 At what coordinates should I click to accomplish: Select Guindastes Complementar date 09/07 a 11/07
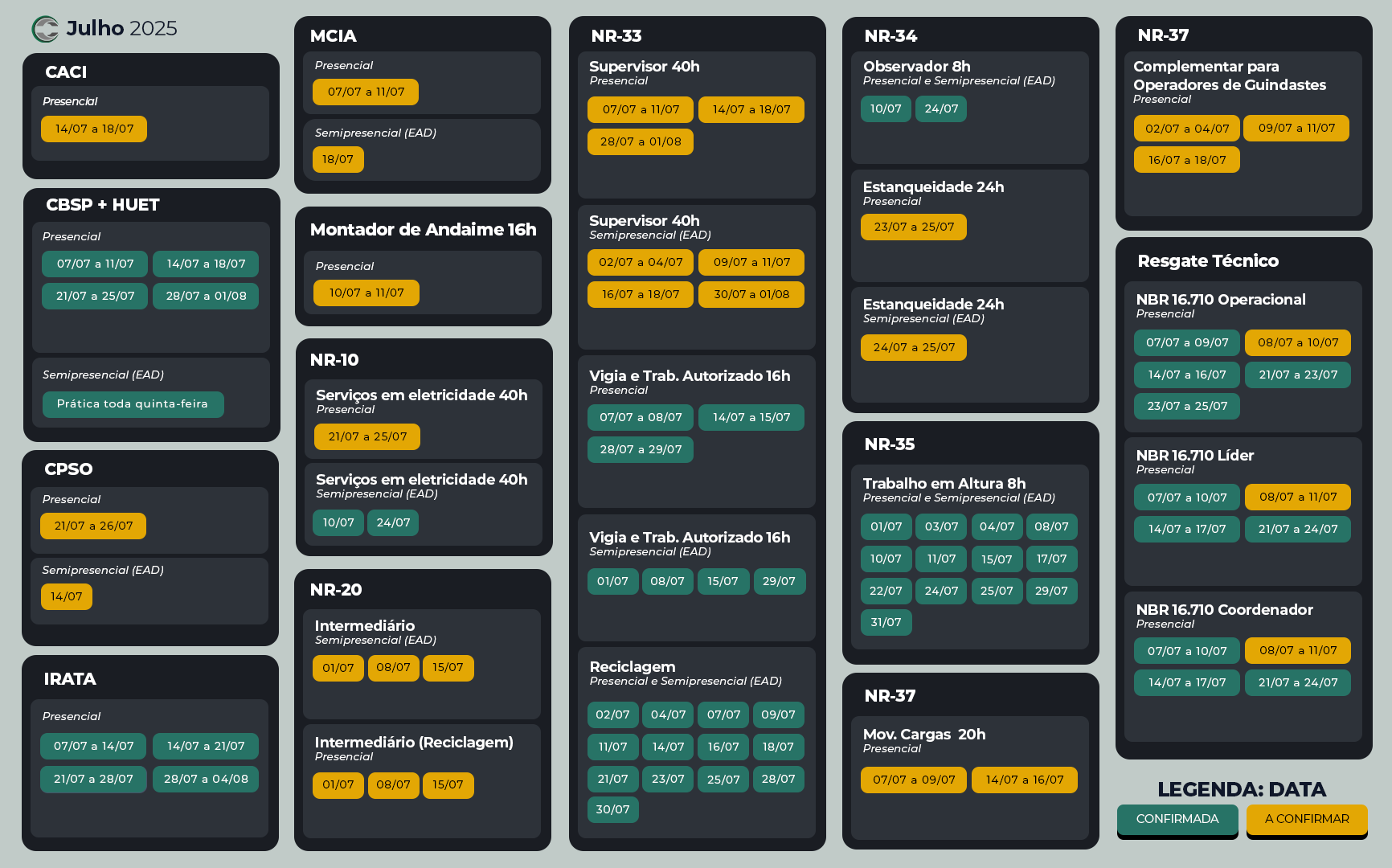click(x=1296, y=128)
